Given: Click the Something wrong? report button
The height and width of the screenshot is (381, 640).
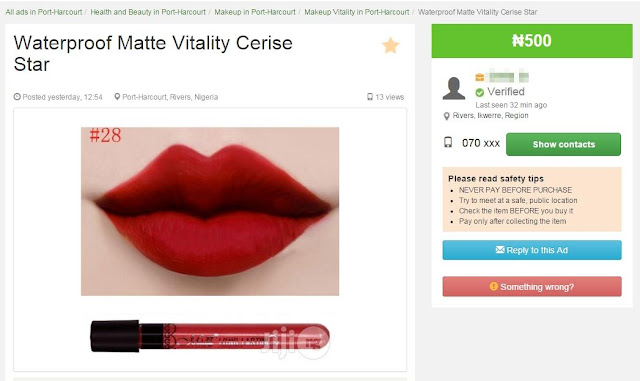Looking at the screenshot, I should point(532,287).
